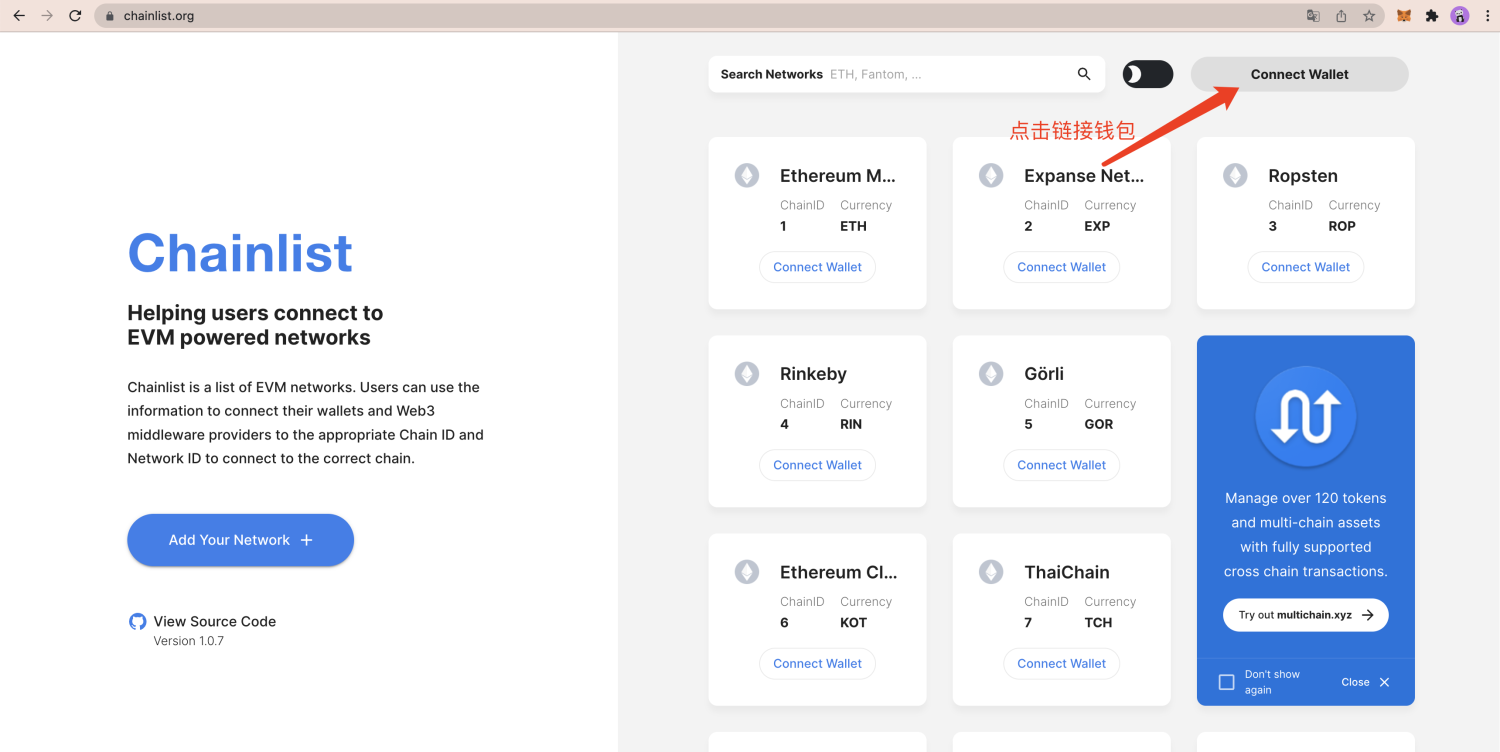Click the ETH currency value
The image size is (1500, 752).
(853, 226)
